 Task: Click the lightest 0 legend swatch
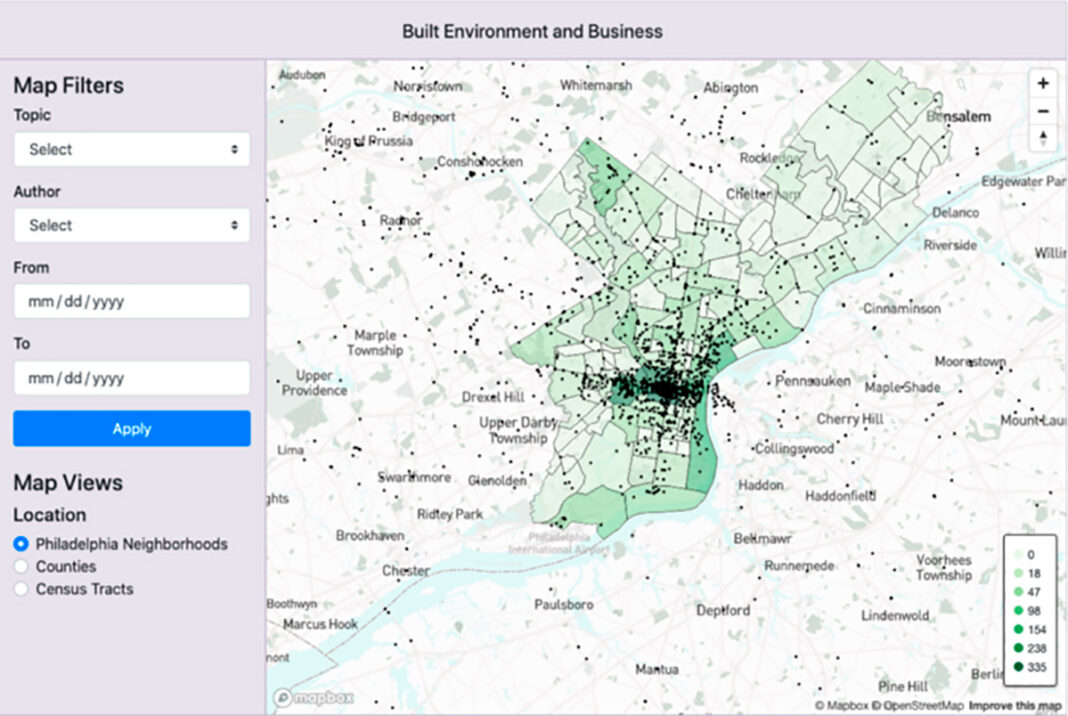point(1018,553)
